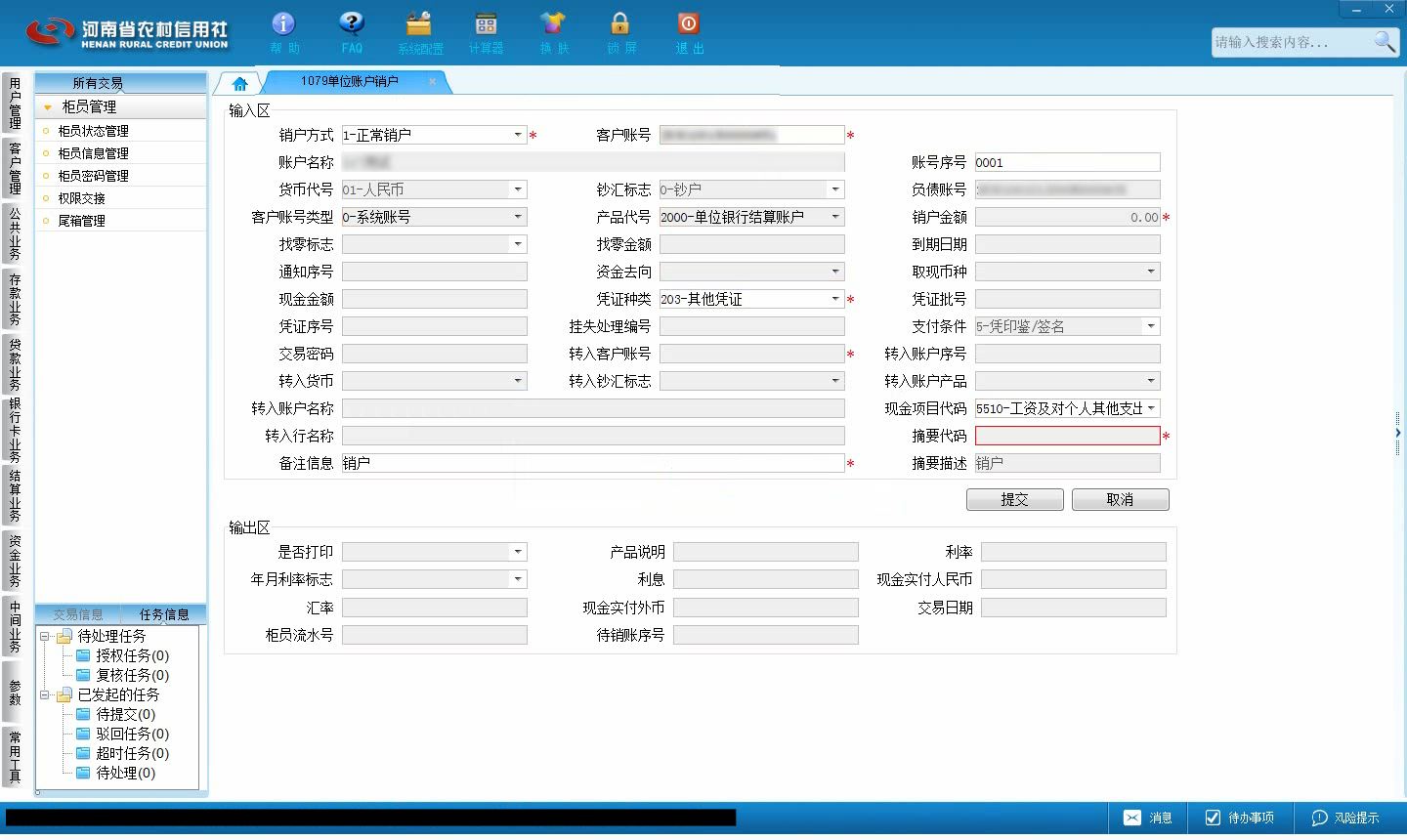1407x840 pixels.
Task: Open the 风险提示 risk alert icon
Action: pos(1320,819)
